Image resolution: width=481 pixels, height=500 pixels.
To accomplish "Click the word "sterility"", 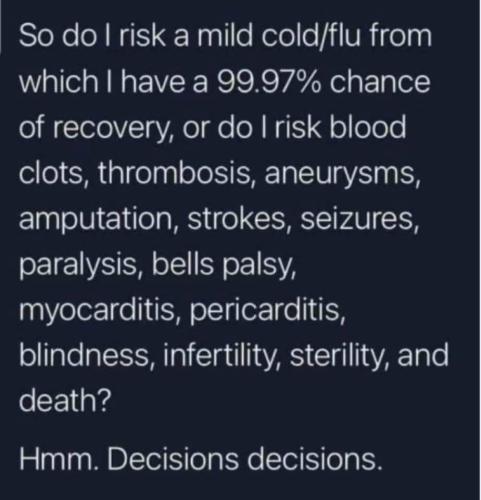I will click(336, 355).
